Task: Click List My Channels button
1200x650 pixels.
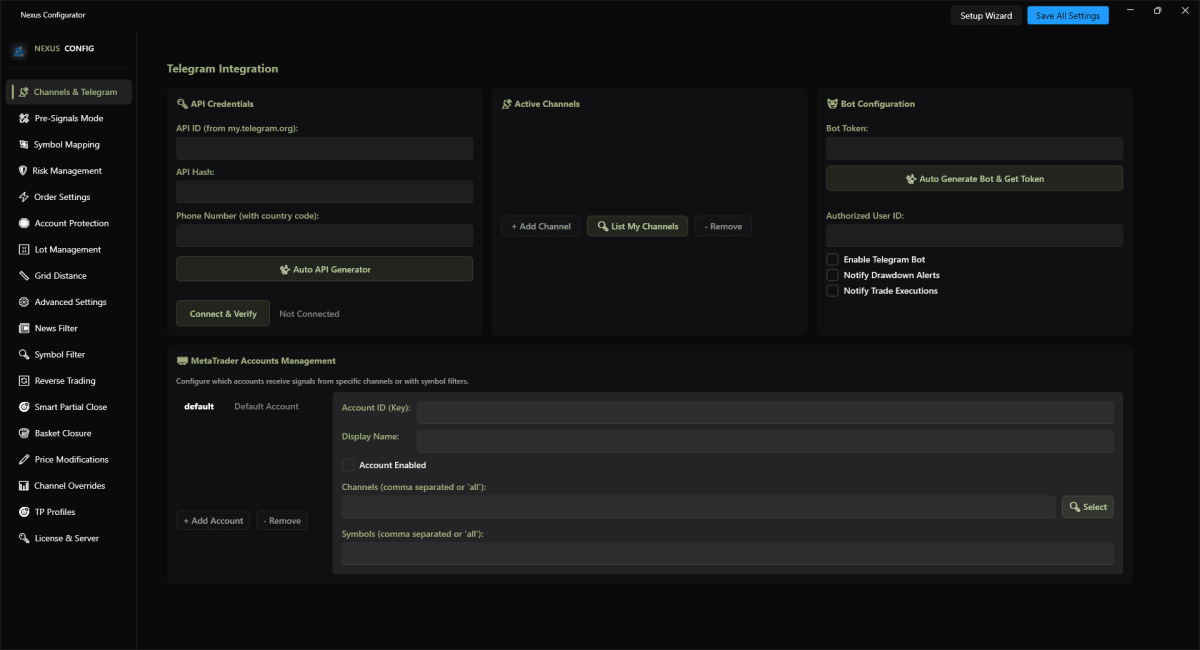Action: coord(637,226)
